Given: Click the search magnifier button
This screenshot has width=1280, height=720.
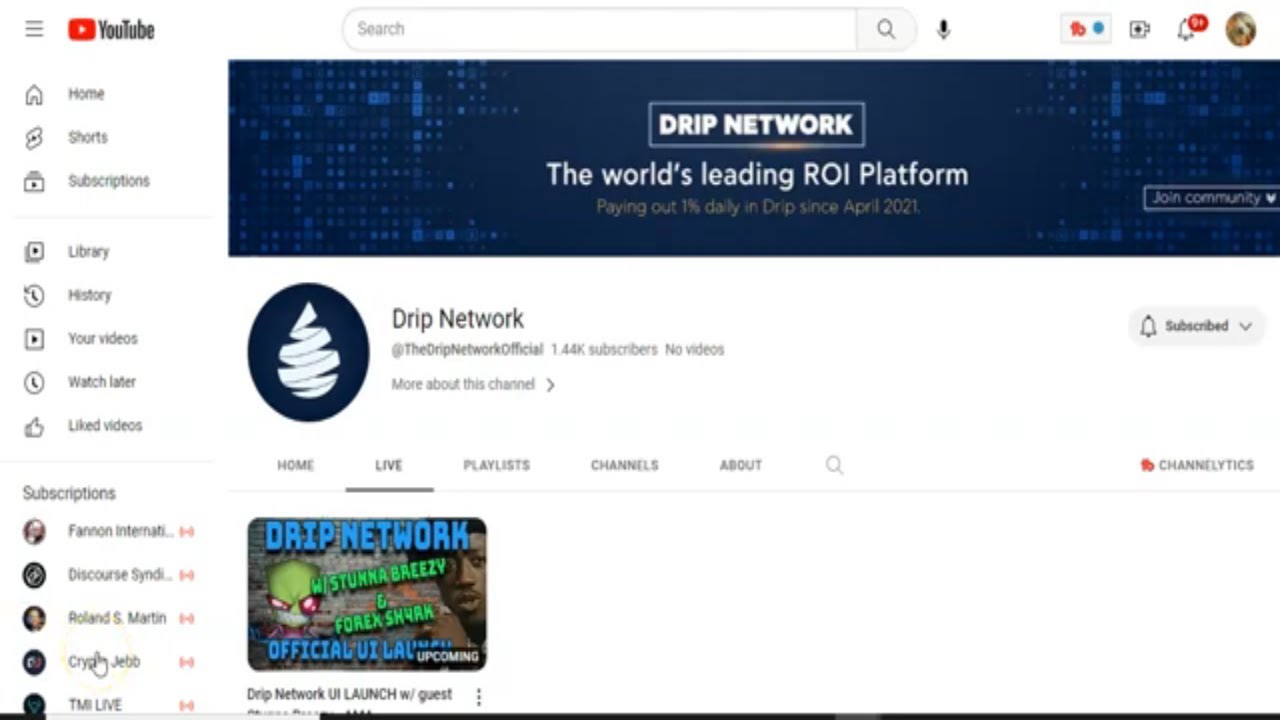Looking at the screenshot, I should tap(886, 29).
